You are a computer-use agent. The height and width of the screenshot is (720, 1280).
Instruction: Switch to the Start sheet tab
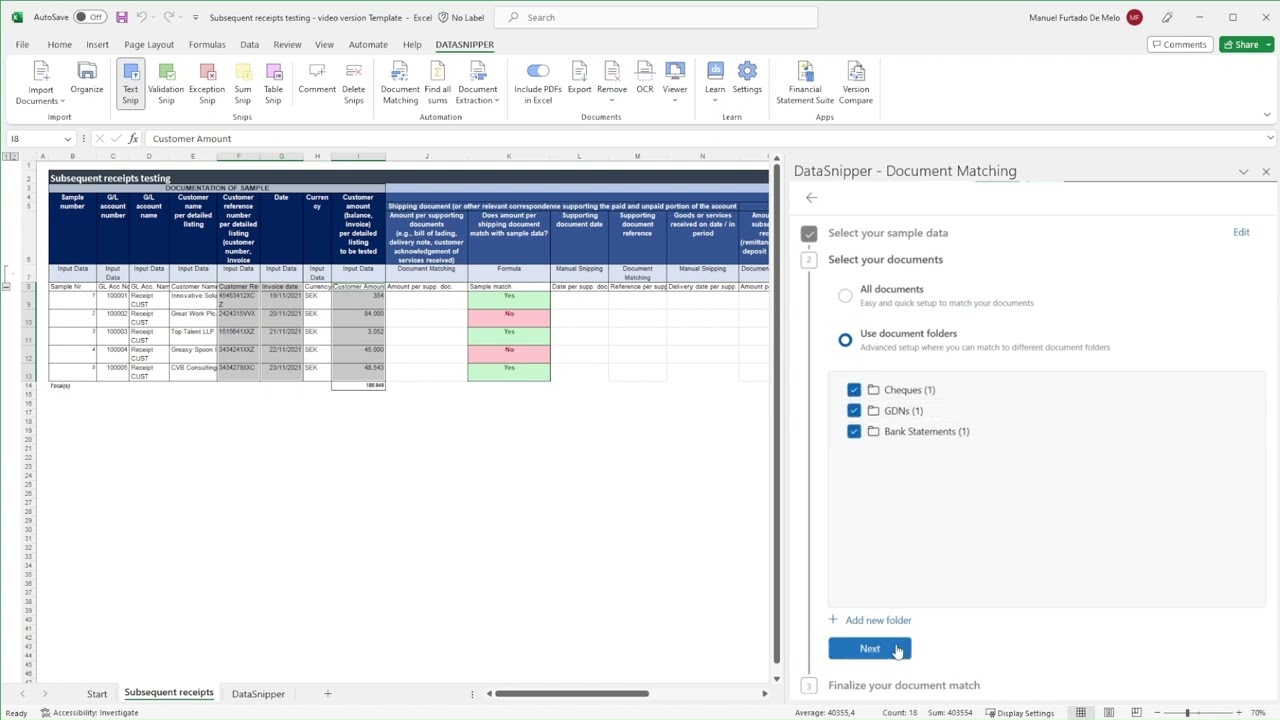click(97, 694)
